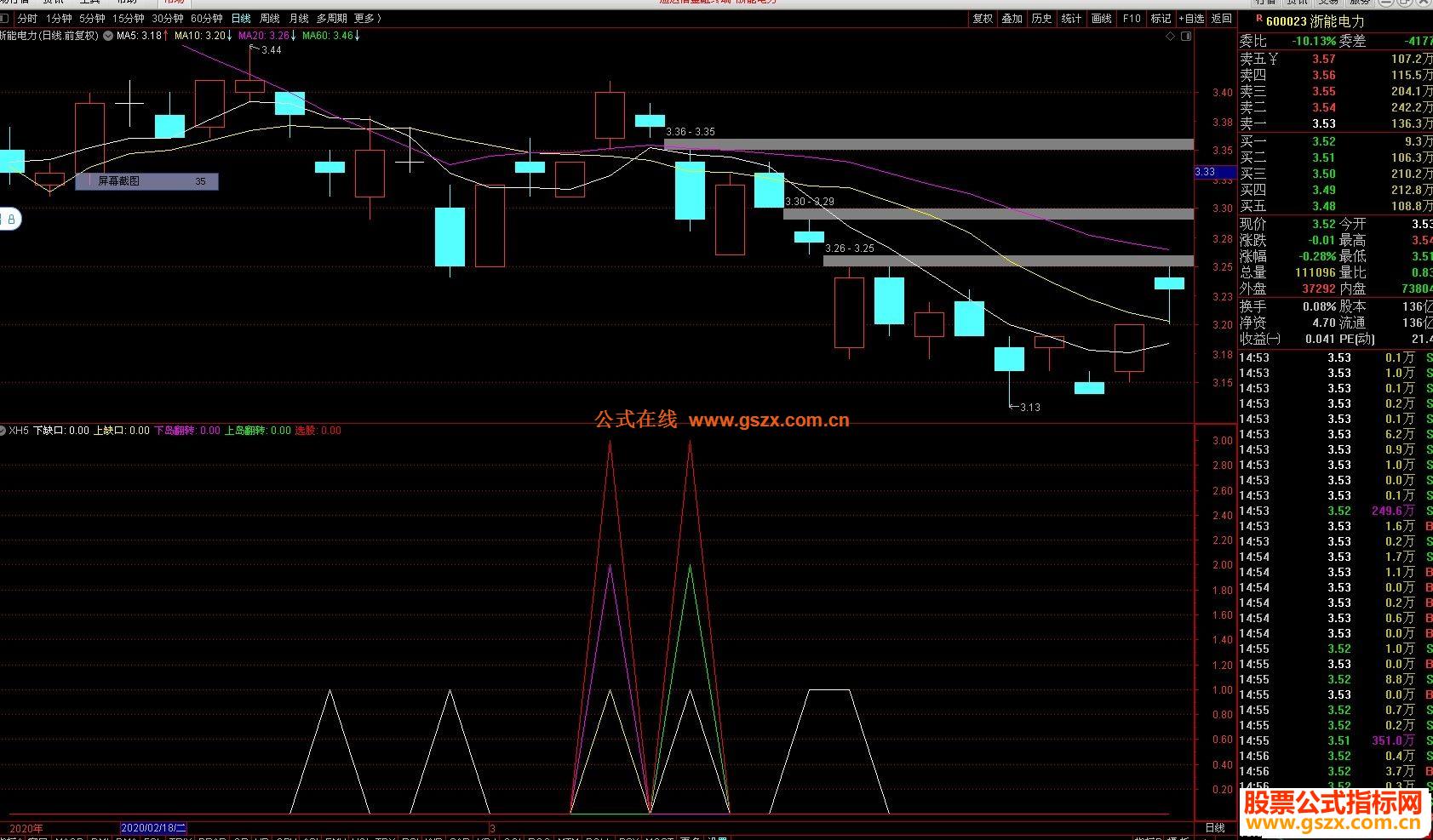Toggle the XH5 sub-chart indicator circle icon

pos(3,431)
